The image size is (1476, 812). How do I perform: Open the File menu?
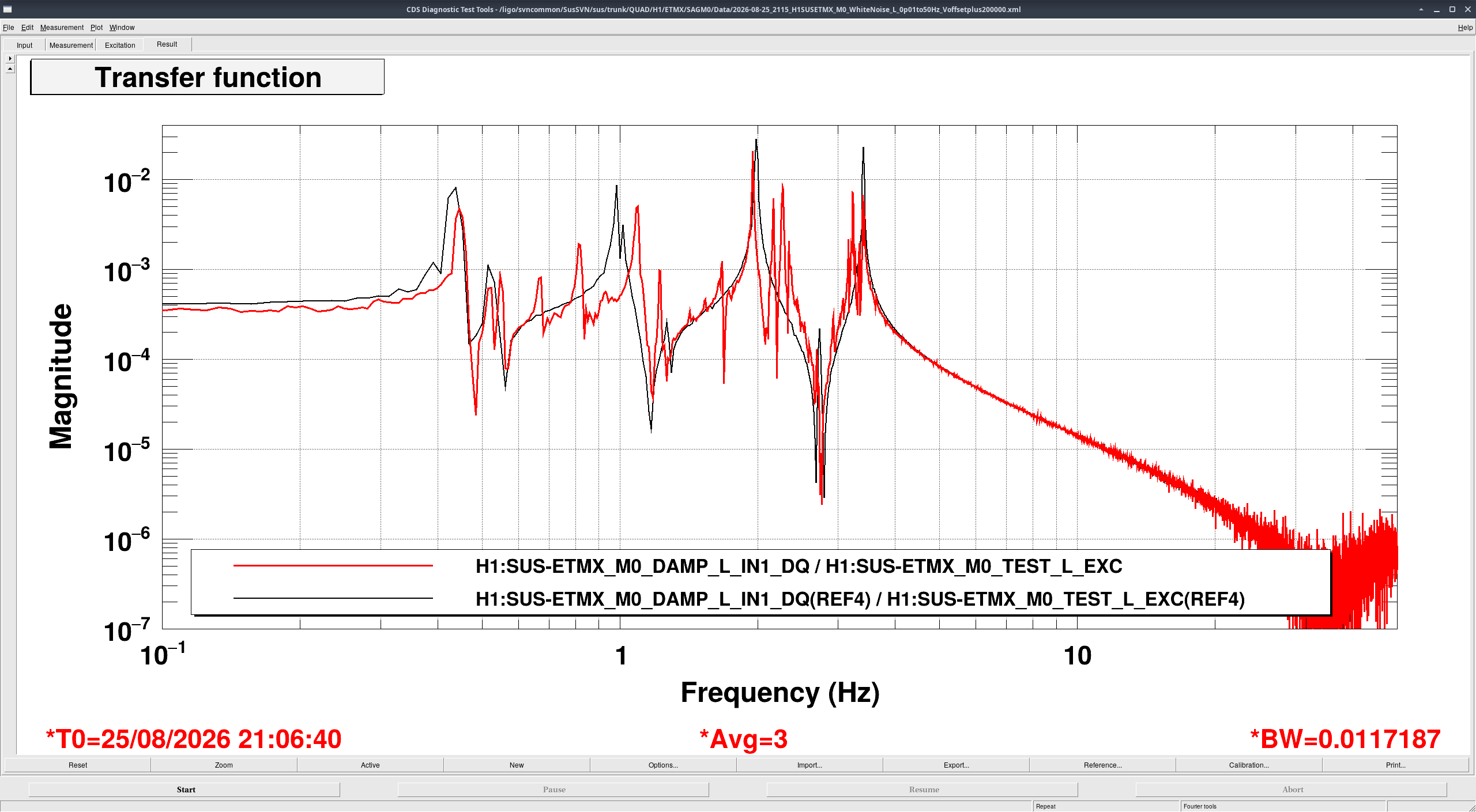click(8, 27)
